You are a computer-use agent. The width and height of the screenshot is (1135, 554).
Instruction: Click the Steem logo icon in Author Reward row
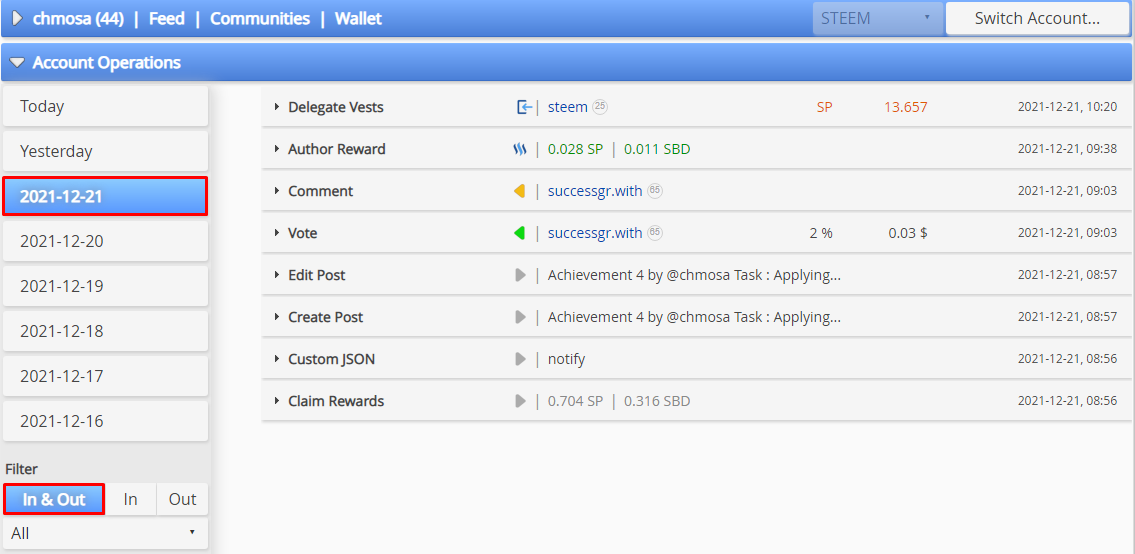click(520, 149)
